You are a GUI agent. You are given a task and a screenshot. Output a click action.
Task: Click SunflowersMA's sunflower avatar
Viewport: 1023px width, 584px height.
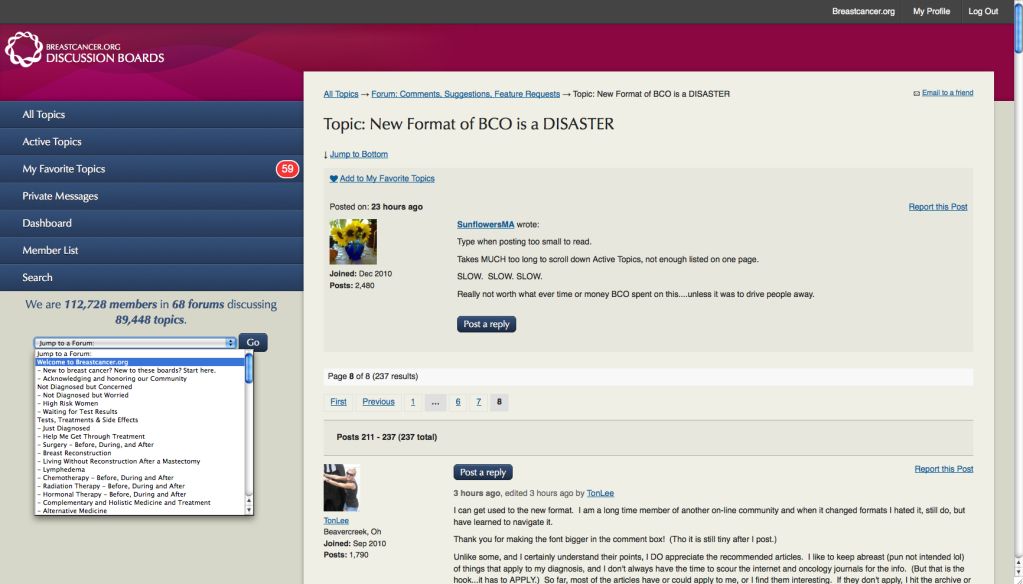(353, 241)
